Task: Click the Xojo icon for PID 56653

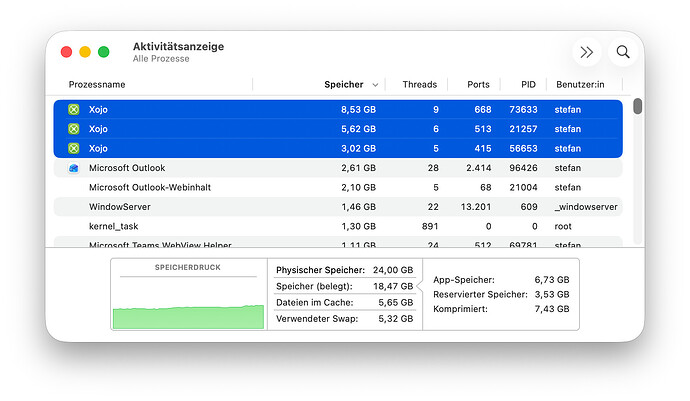Action: click(x=73, y=148)
